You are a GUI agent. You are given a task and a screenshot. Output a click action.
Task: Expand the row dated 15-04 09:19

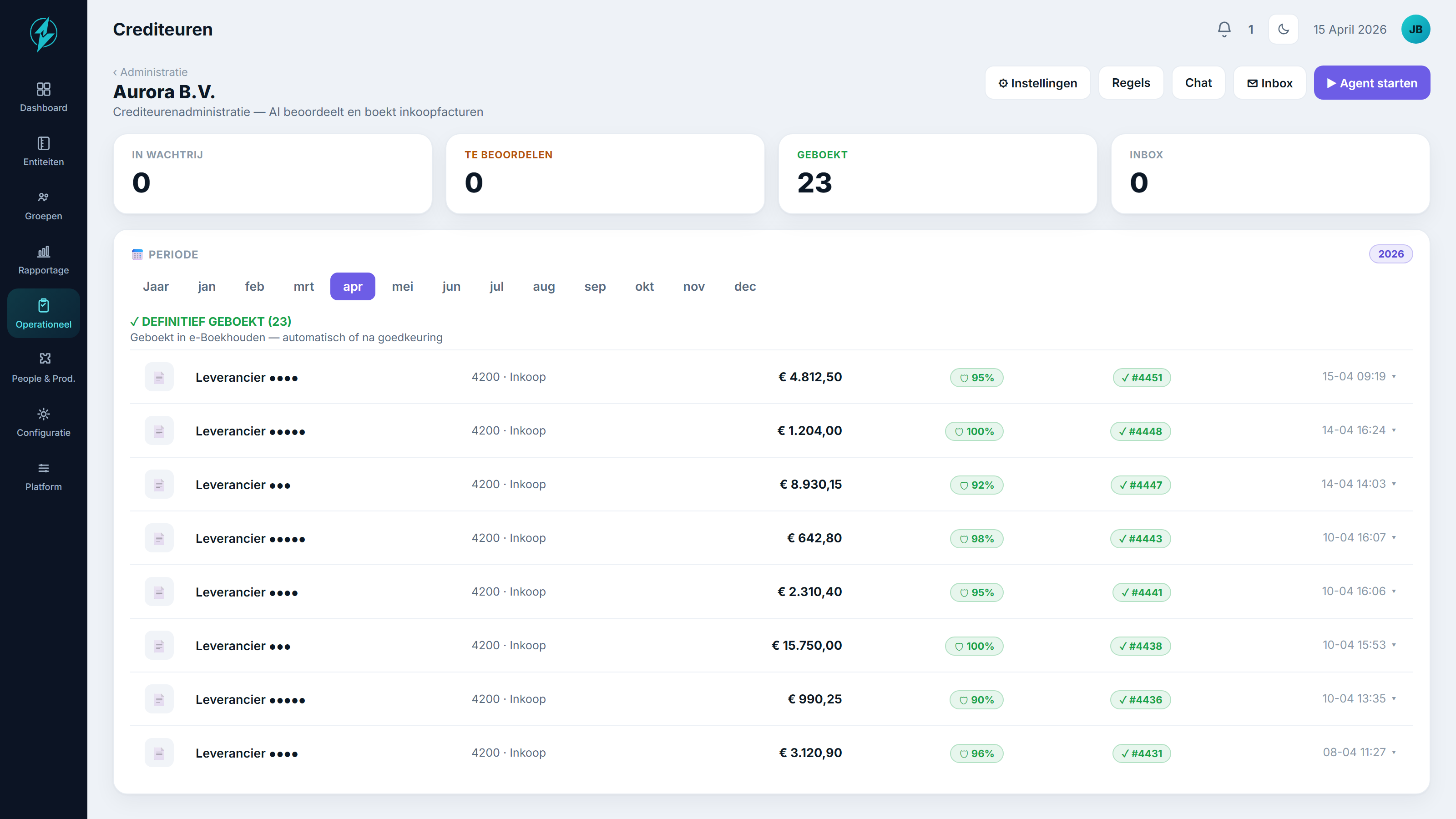(x=1394, y=376)
